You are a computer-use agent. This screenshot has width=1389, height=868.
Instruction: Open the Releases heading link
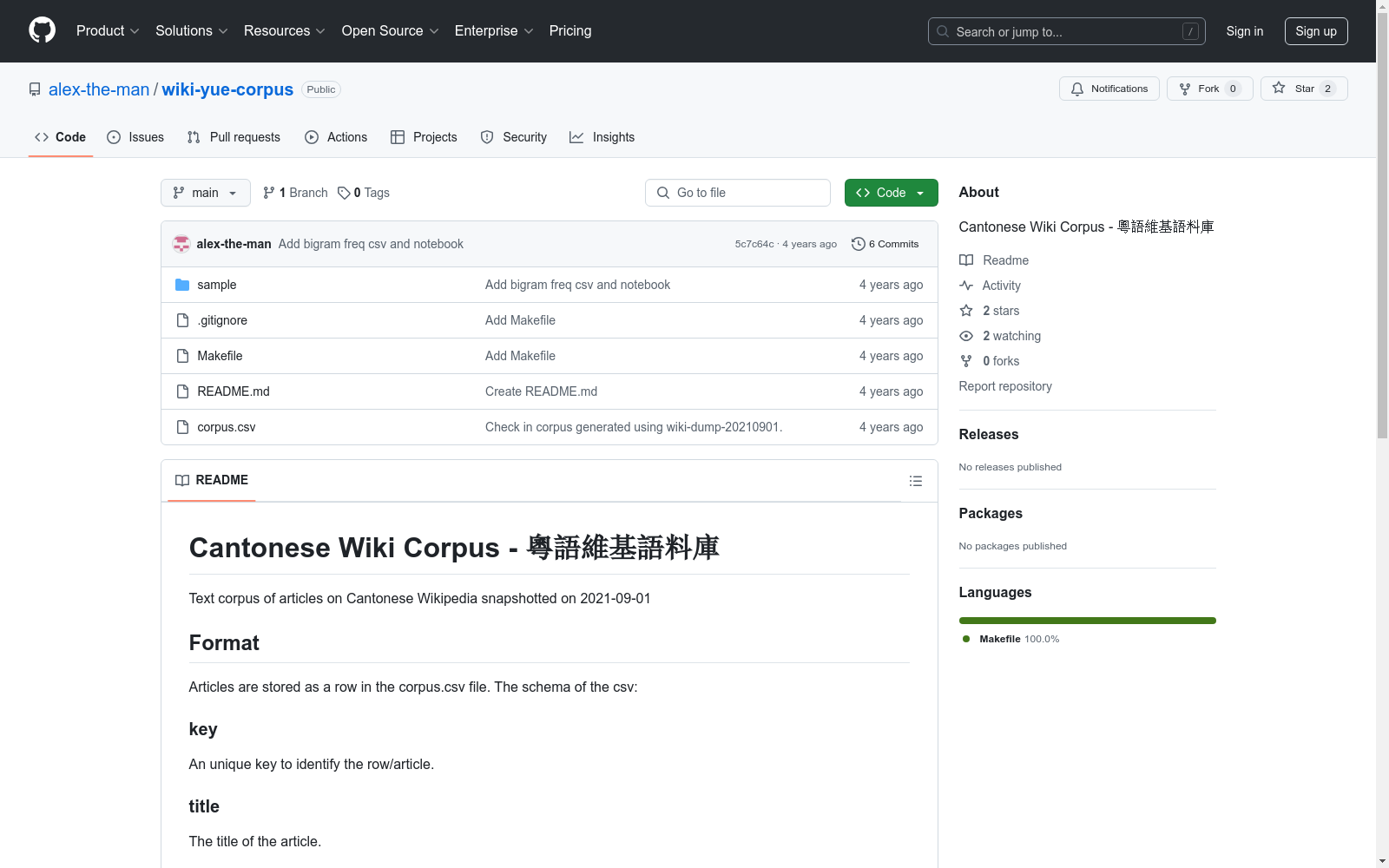(x=989, y=434)
